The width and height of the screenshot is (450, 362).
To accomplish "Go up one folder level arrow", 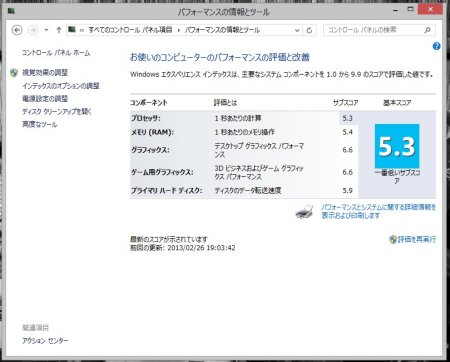I will tap(59, 30).
